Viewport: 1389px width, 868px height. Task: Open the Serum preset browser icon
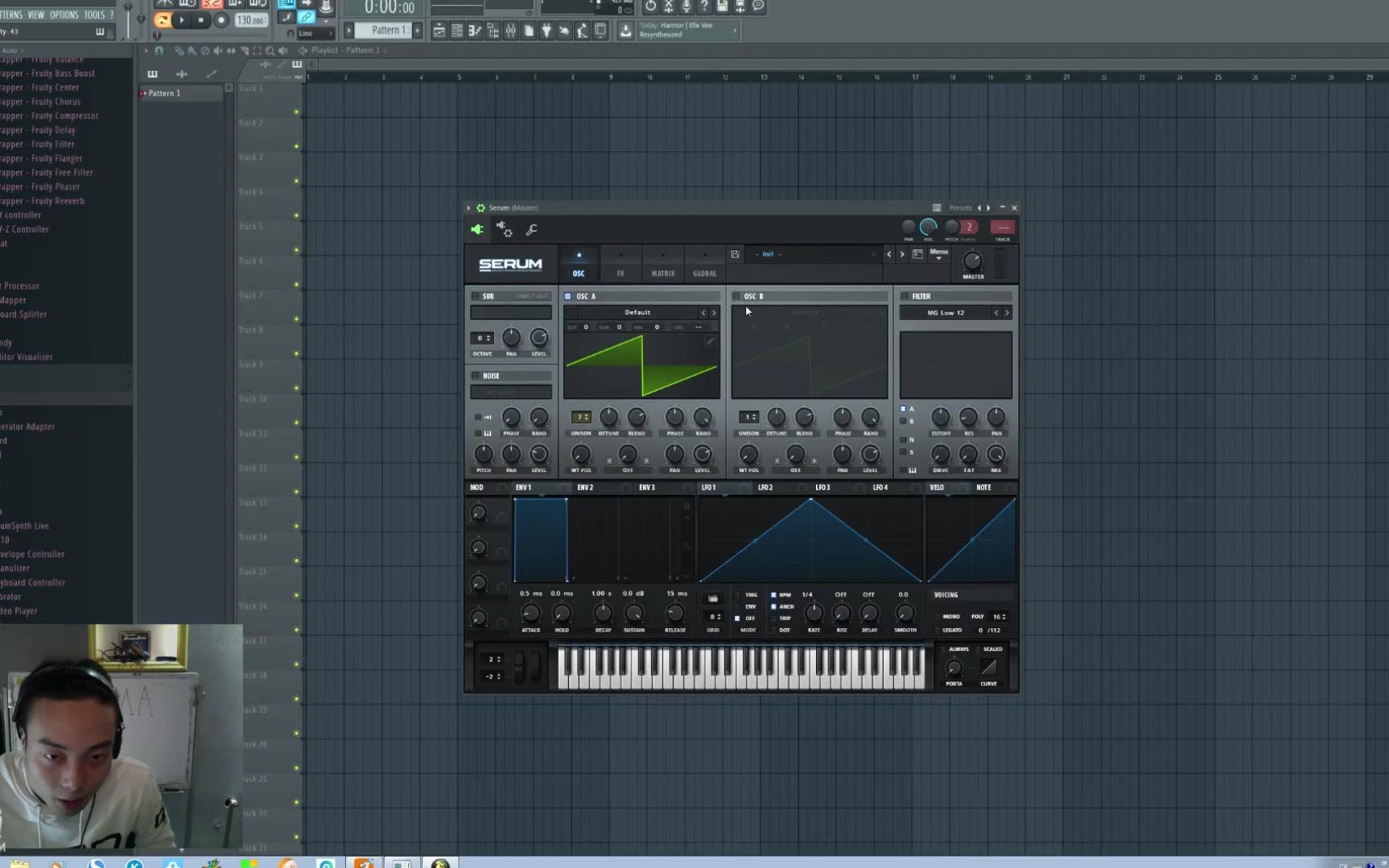(917, 254)
